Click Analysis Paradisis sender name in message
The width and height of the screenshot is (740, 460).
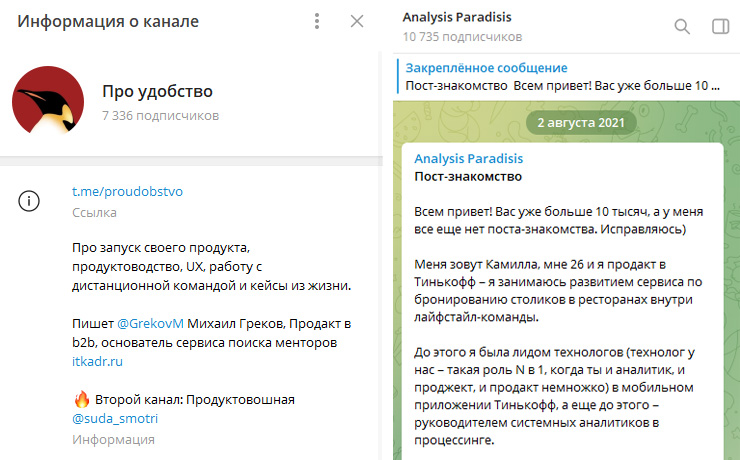pyautogui.click(x=468, y=159)
